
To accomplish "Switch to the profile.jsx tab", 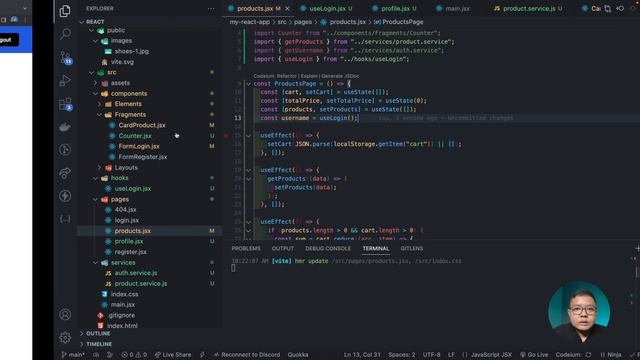I will [x=394, y=9].
